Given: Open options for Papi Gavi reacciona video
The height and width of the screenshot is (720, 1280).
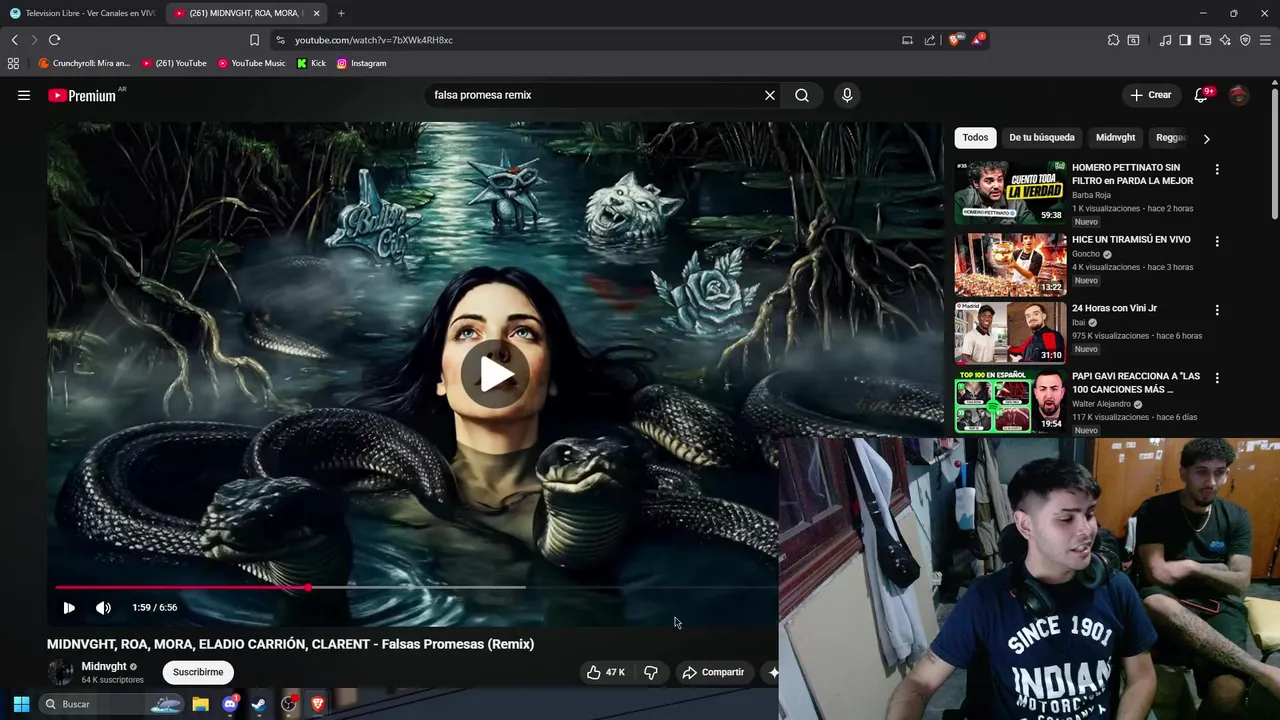Looking at the screenshot, I should coord(1217,378).
